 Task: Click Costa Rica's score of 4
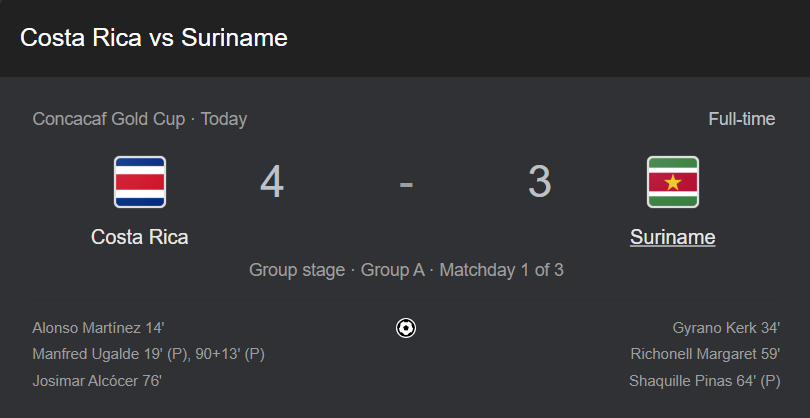272,182
